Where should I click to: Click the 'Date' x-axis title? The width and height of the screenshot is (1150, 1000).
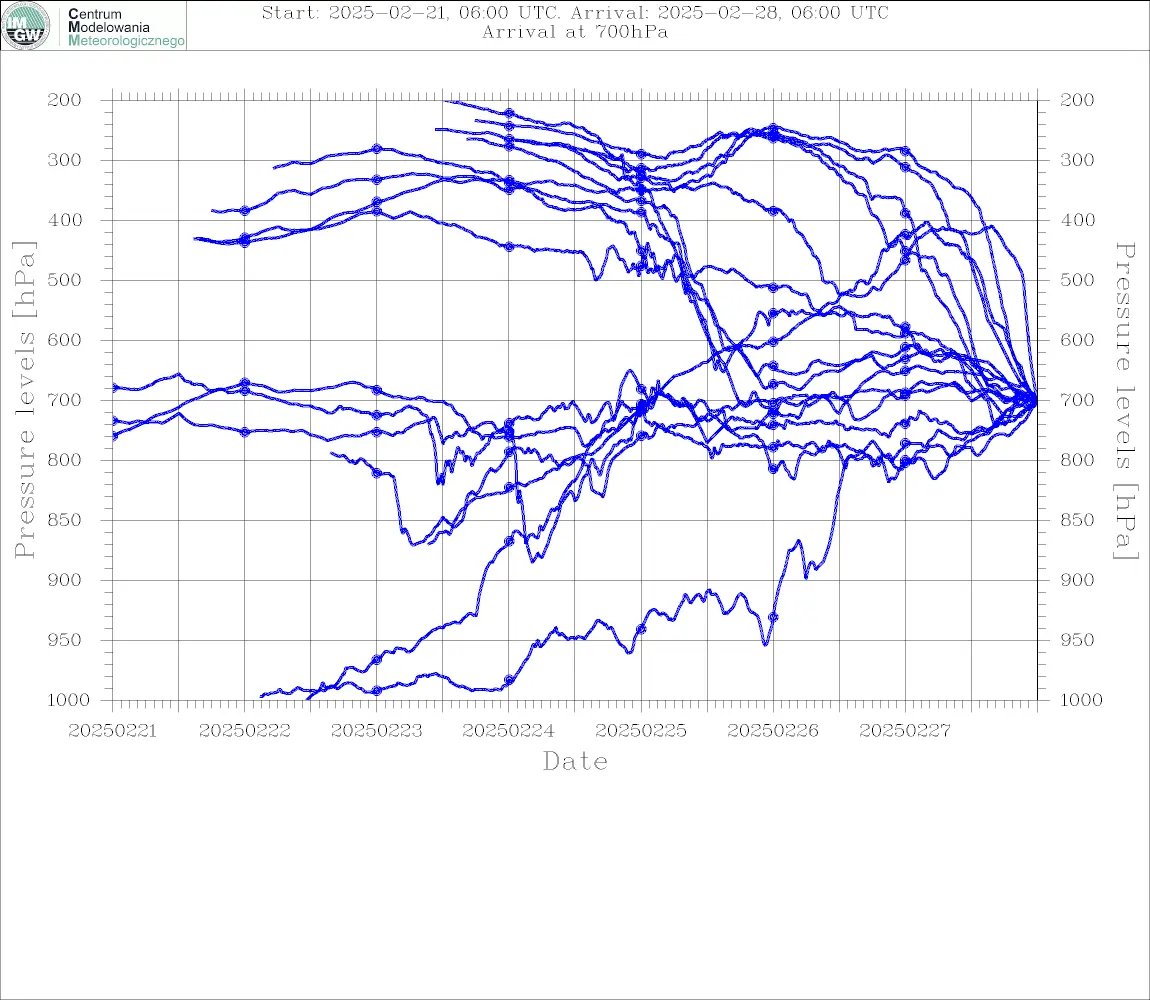coord(575,761)
